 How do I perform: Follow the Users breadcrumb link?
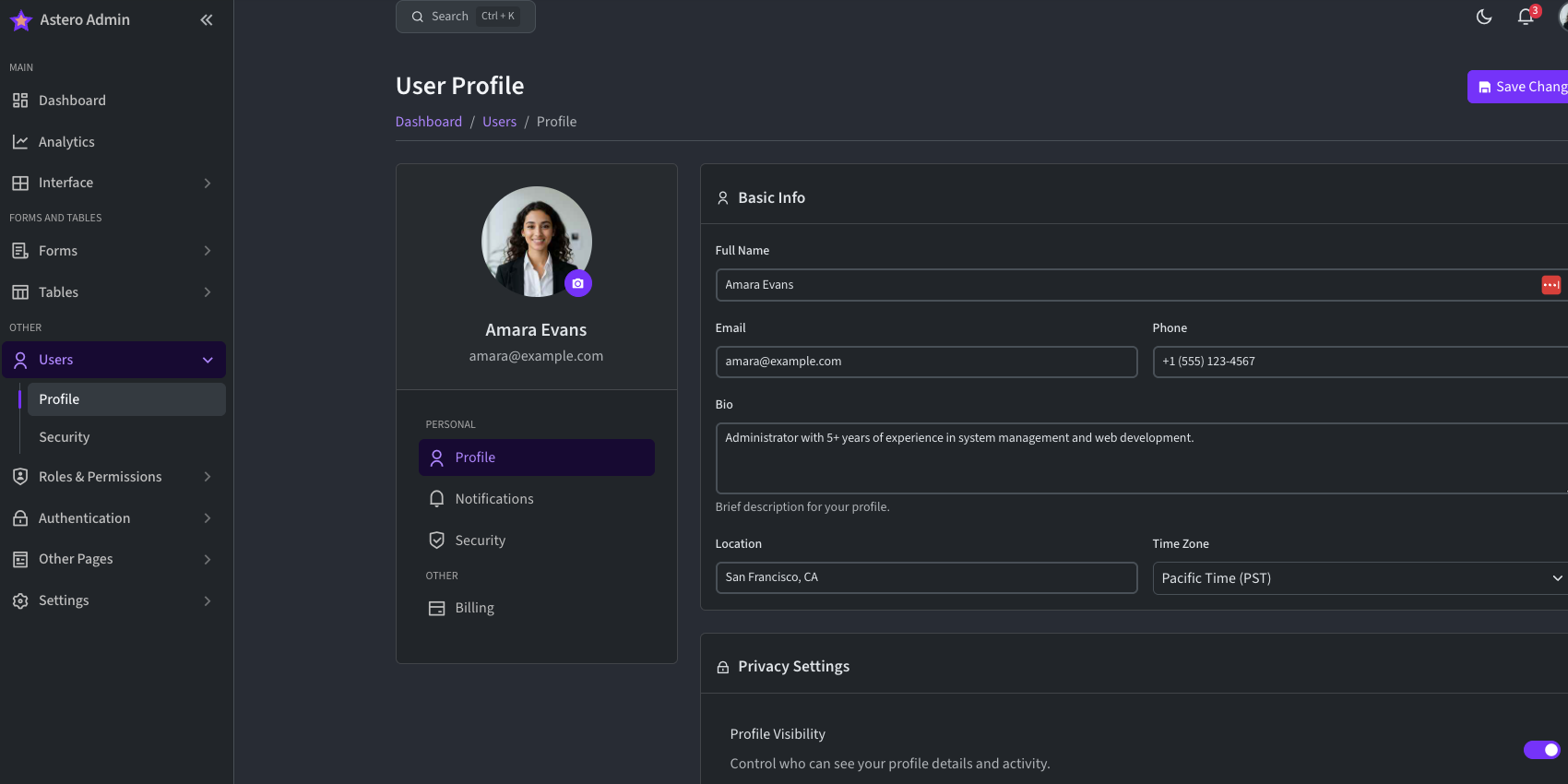coord(499,122)
